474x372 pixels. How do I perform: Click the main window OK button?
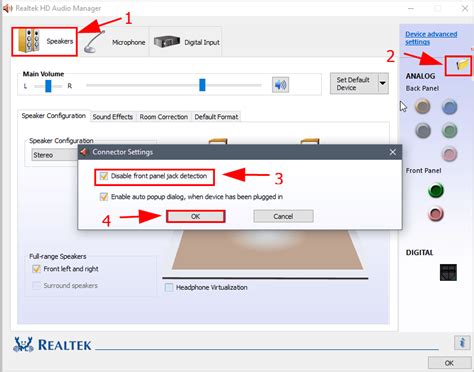pyautogui.click(x=449, y=363)
